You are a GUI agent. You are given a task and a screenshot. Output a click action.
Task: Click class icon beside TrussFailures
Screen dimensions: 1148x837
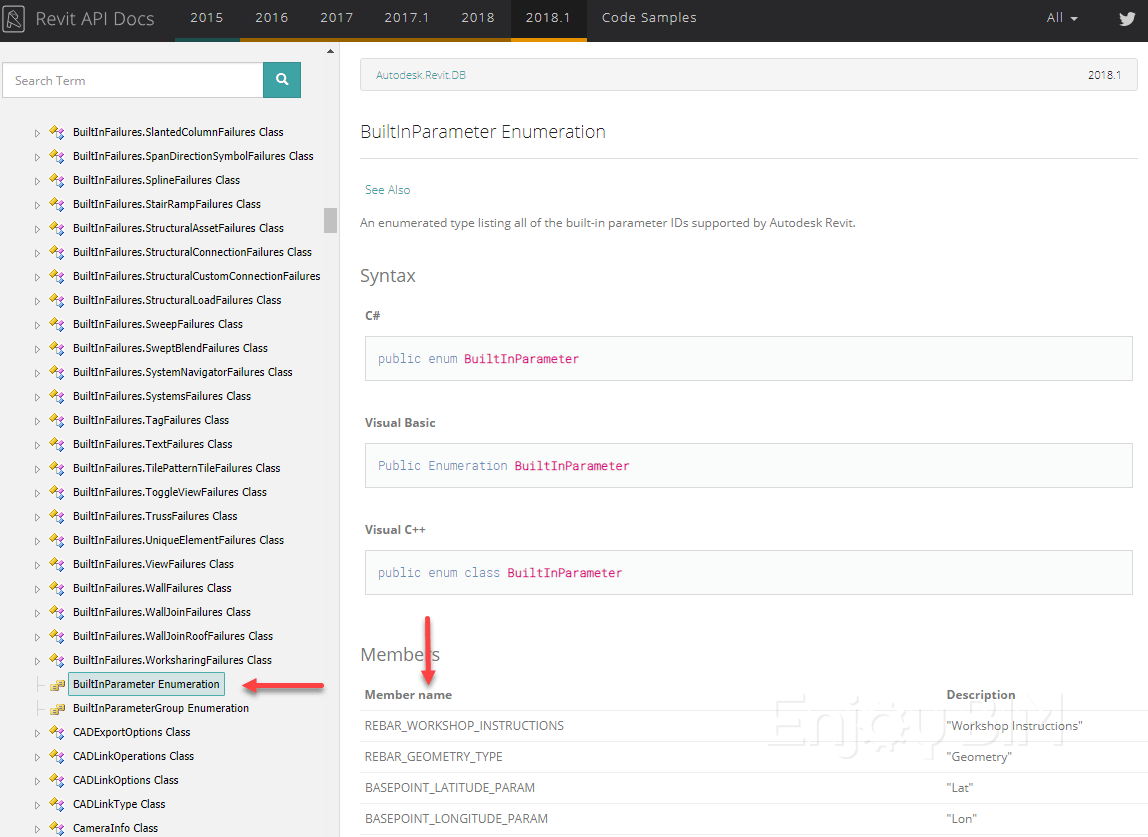point(57,516)
